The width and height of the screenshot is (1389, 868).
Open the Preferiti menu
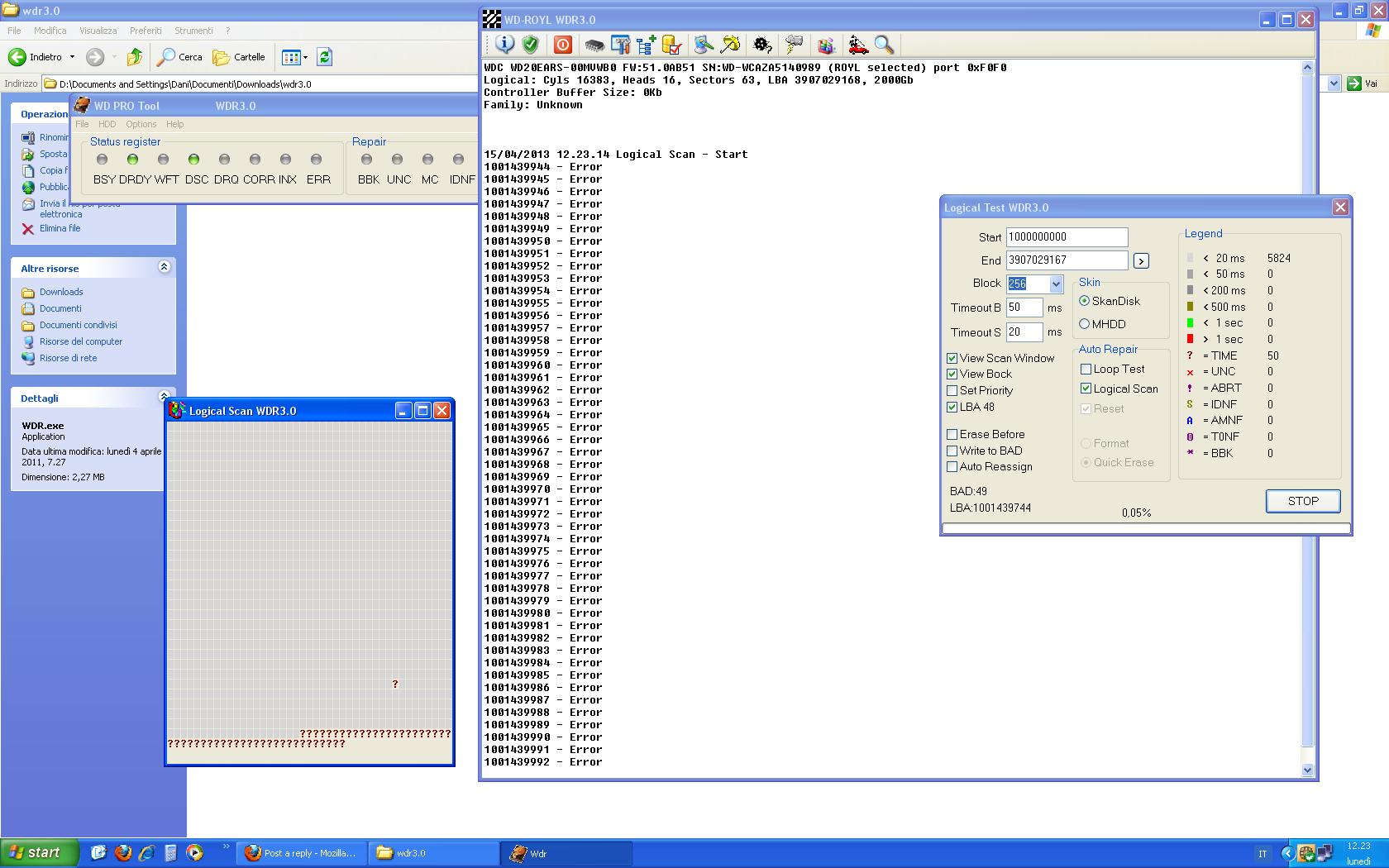coord(146,31)
